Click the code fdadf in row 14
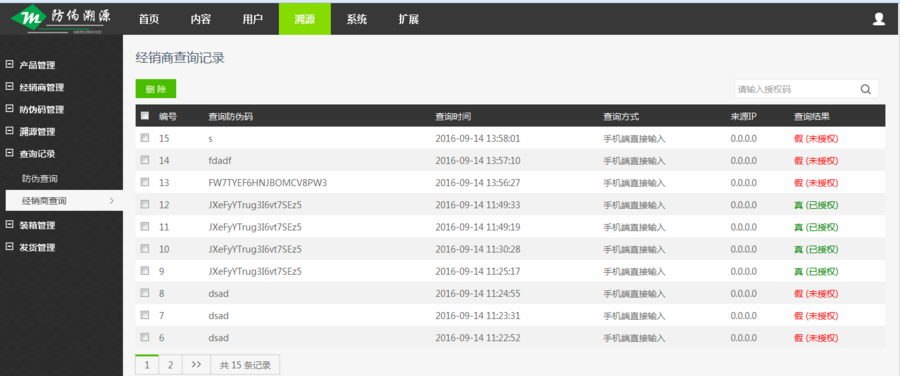 [219, 160]
